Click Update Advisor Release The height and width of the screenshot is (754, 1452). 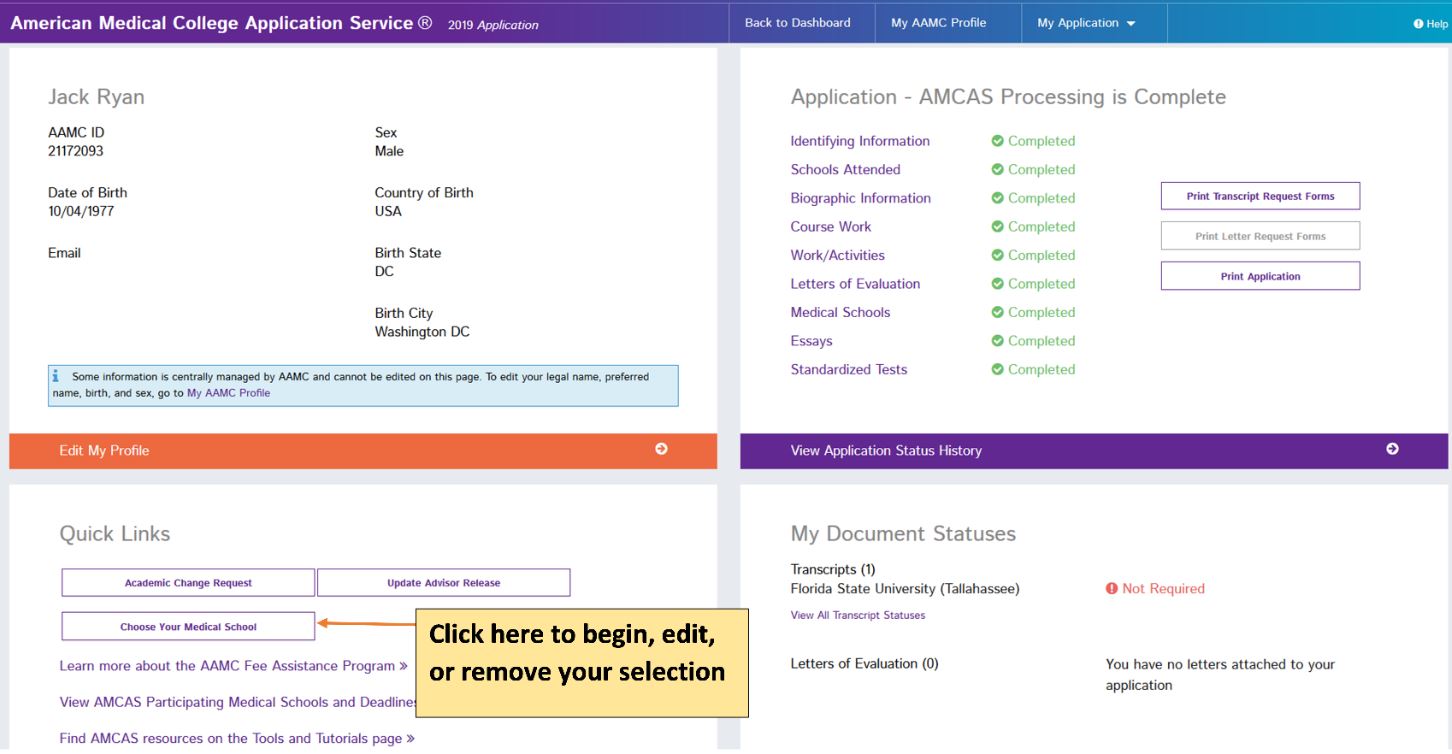click(x=443, y=581)
